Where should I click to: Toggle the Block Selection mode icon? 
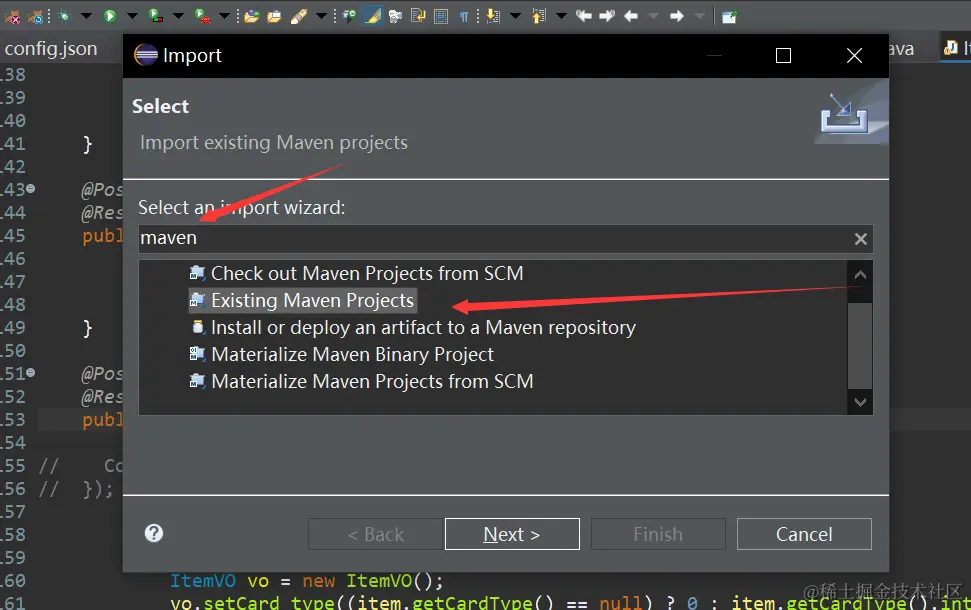coord(441,16)
